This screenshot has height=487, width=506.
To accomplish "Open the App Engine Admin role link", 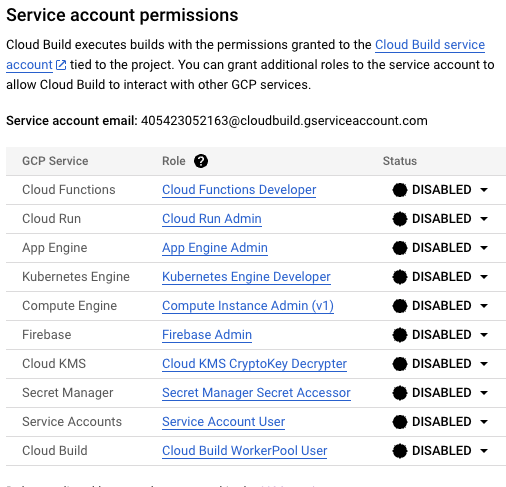I will pos(215,248).
